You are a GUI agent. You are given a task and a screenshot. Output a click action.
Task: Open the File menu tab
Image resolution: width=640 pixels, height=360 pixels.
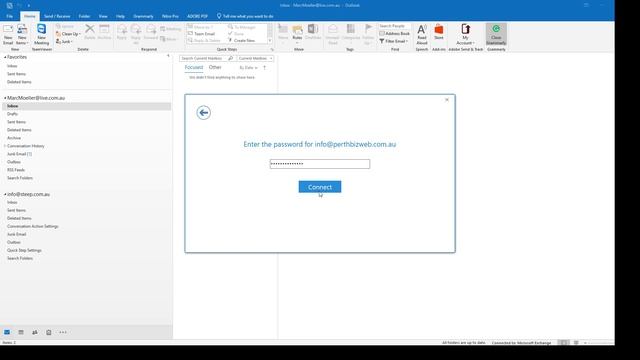(9, 16)
